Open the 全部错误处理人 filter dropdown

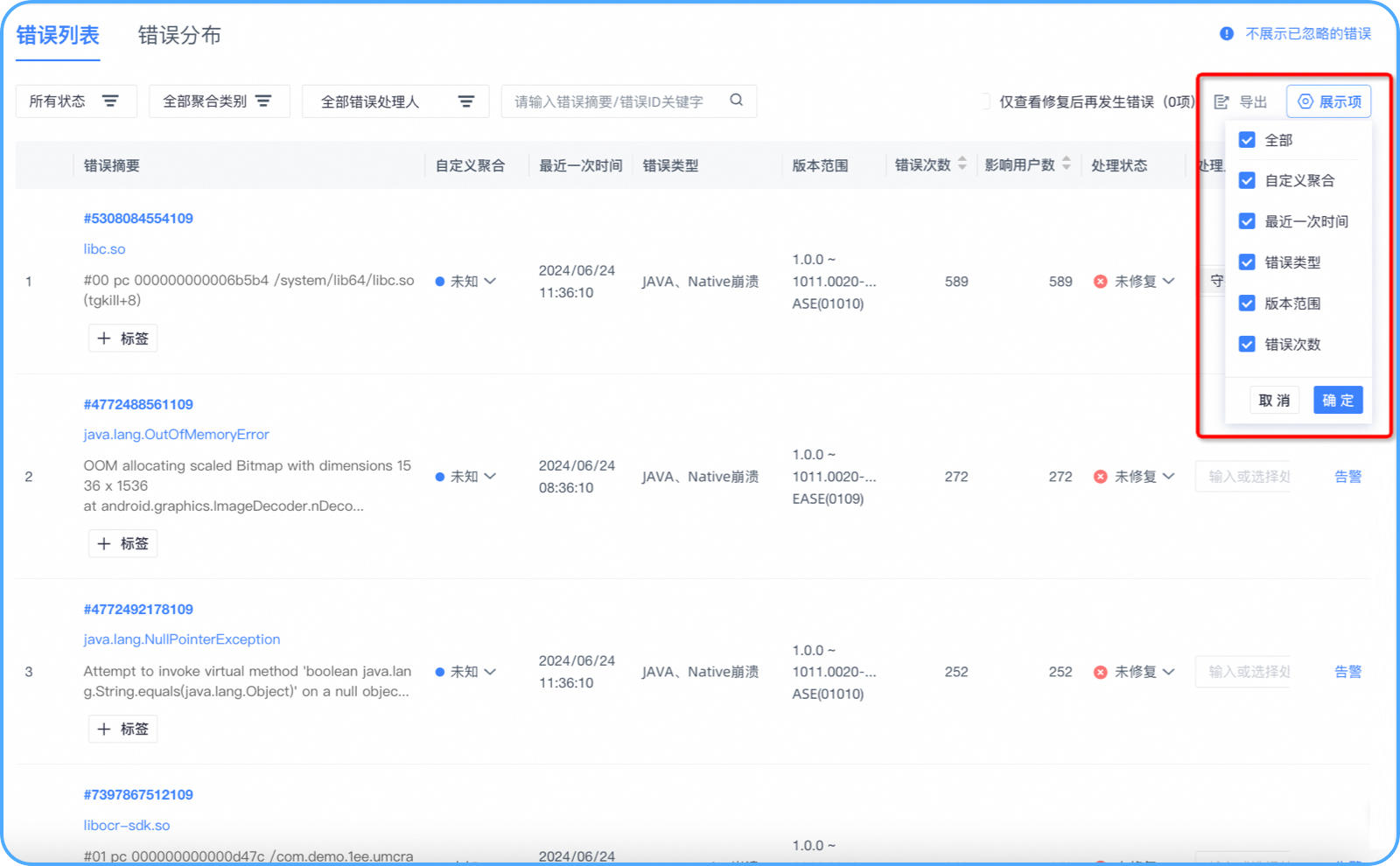(395, 101)
